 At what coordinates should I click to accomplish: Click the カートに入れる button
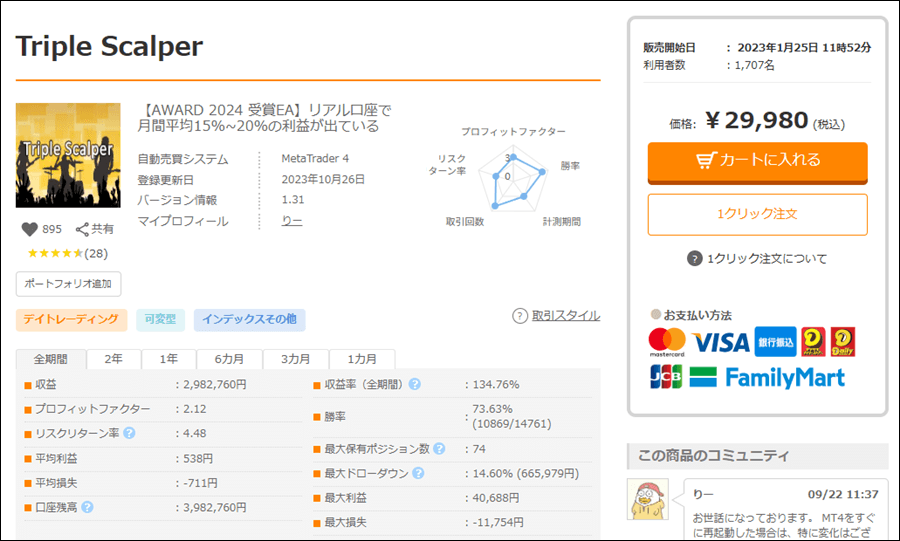coord(758,163)
